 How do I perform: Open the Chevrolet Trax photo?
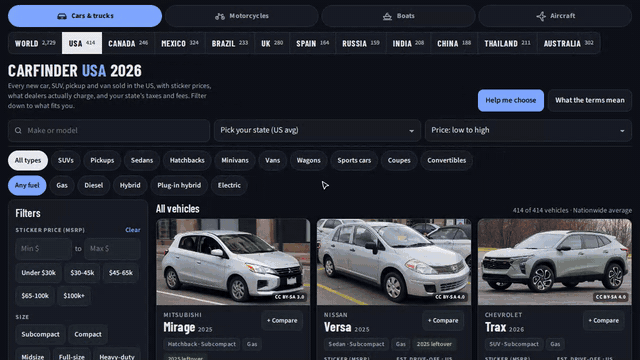click(555, 262)
